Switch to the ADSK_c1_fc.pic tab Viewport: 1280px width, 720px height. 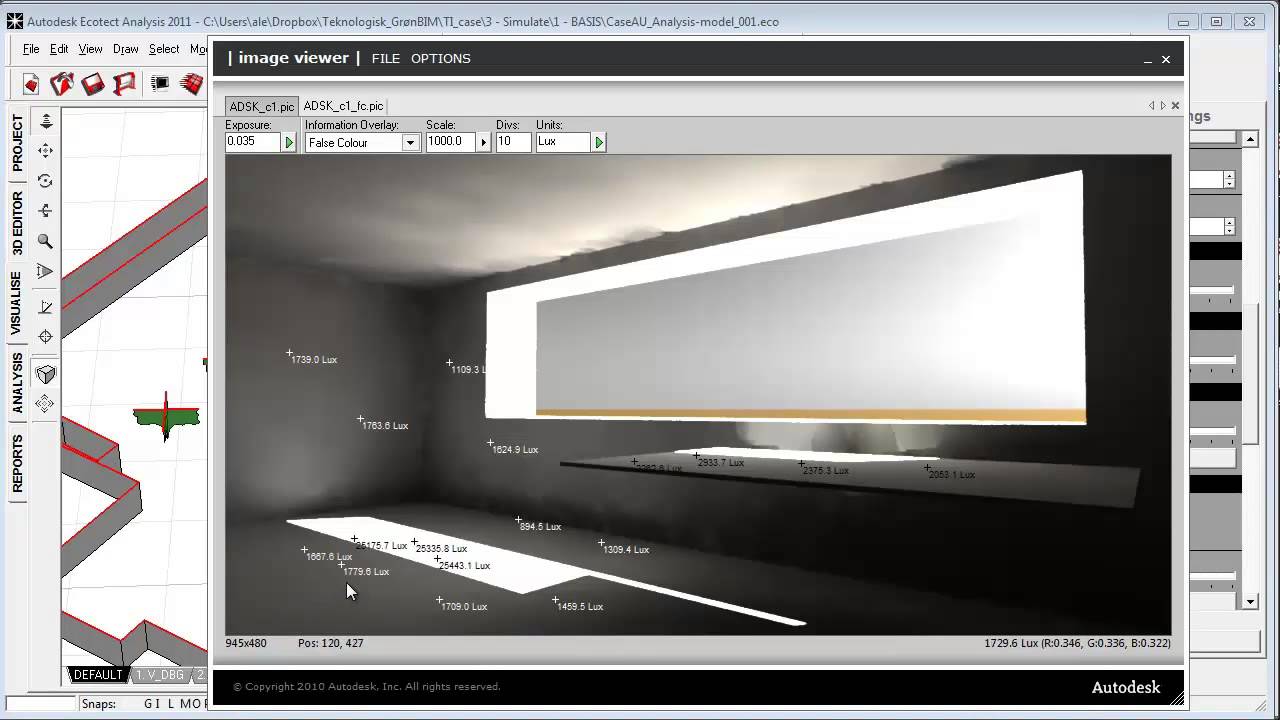click(344, 106)
